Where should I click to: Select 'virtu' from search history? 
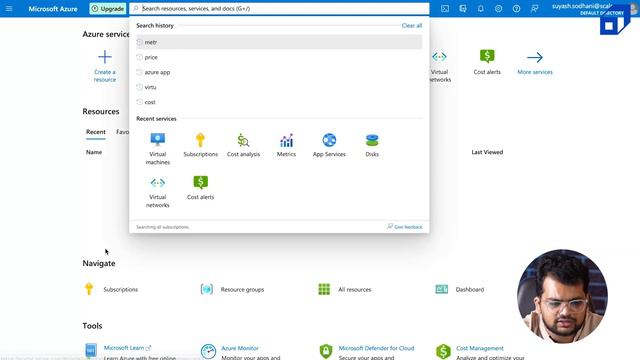pyautogui.click(x=279, y=87)
